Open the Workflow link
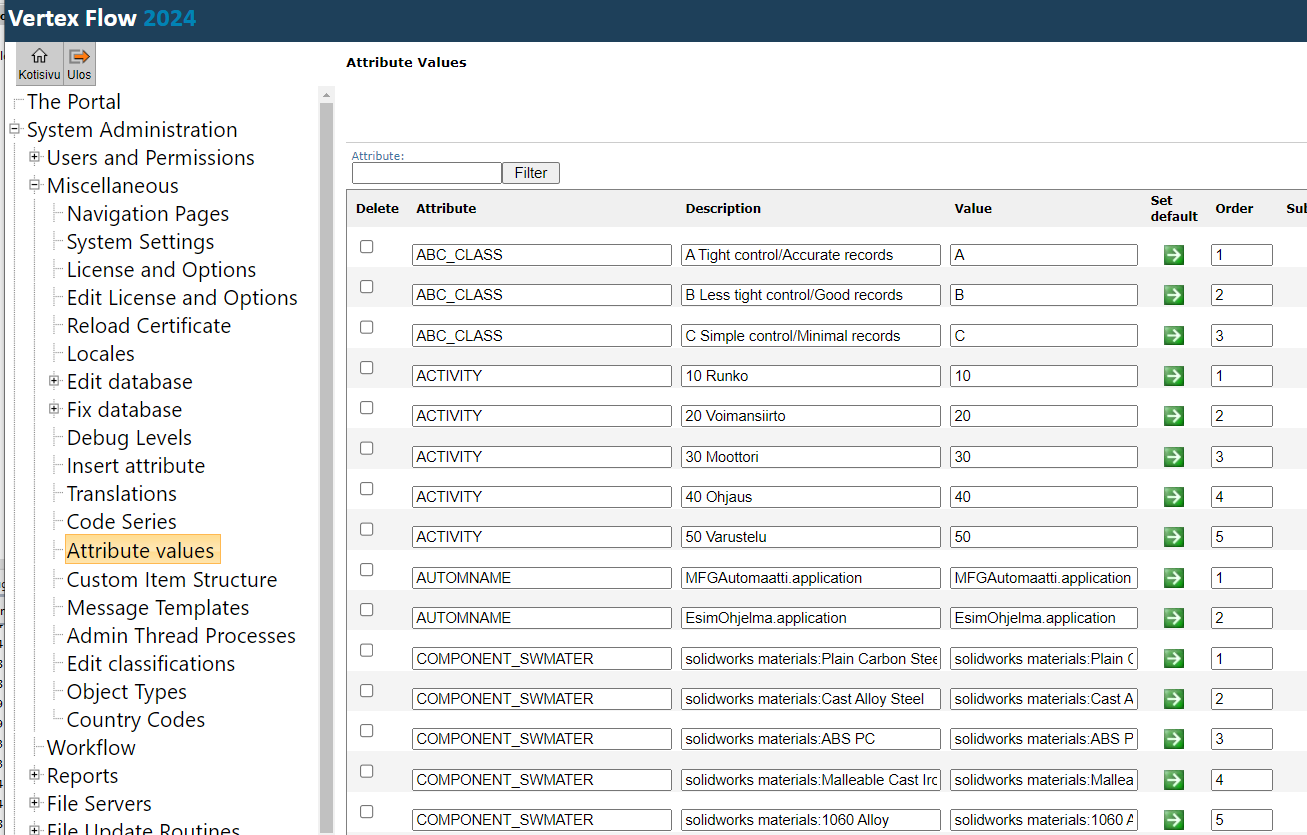Viewport: 1307px width, 835px height. [91, 748]
